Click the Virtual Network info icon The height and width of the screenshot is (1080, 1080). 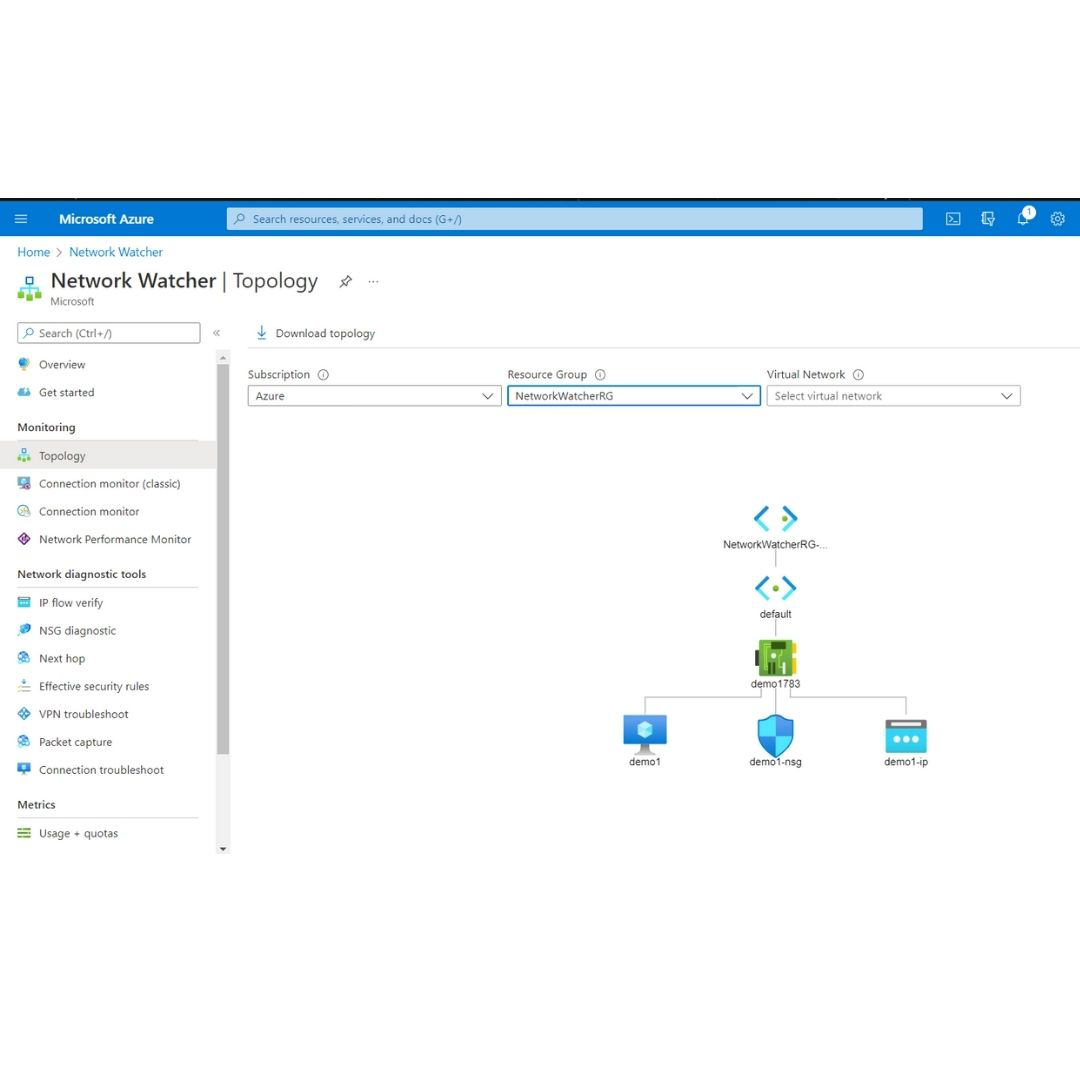[858, 375]
